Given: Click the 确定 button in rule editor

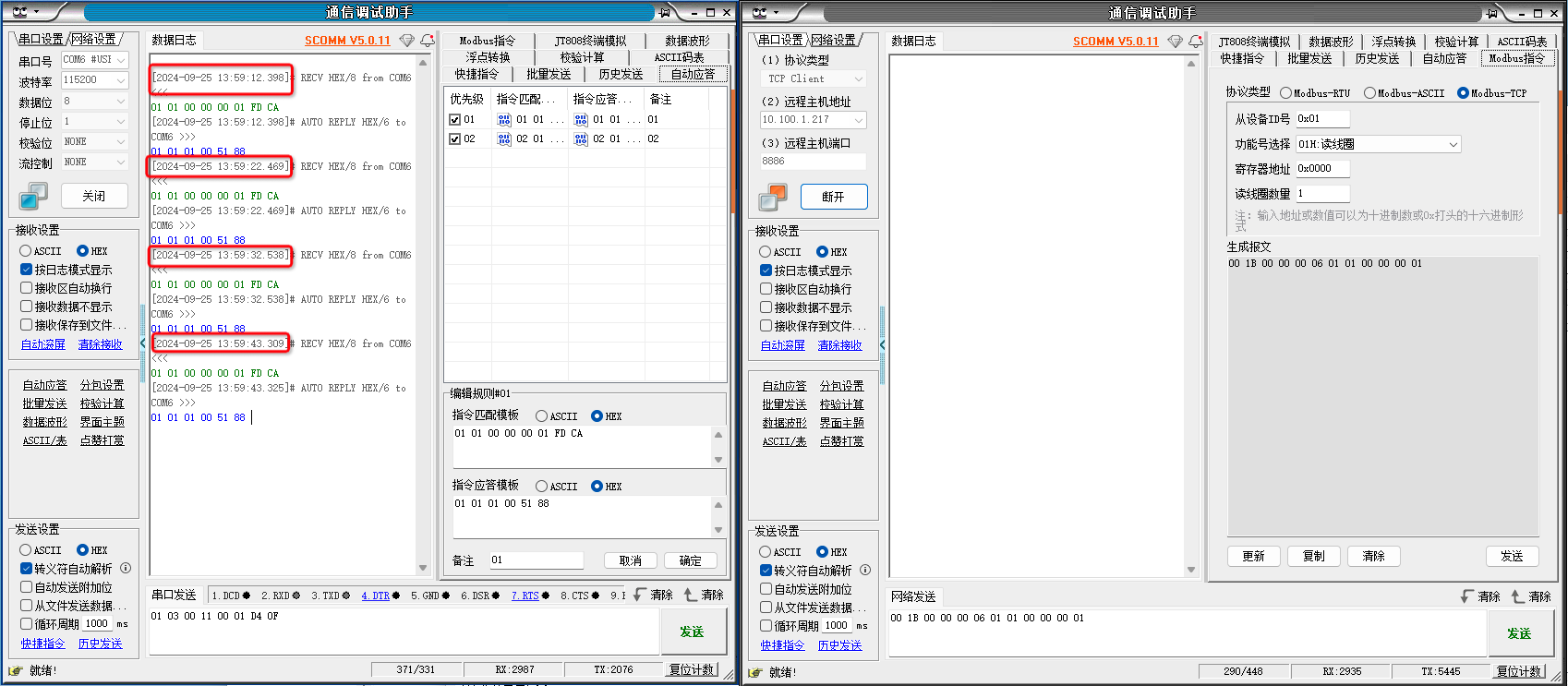Looking at the screenshot, I should (690, 560).
